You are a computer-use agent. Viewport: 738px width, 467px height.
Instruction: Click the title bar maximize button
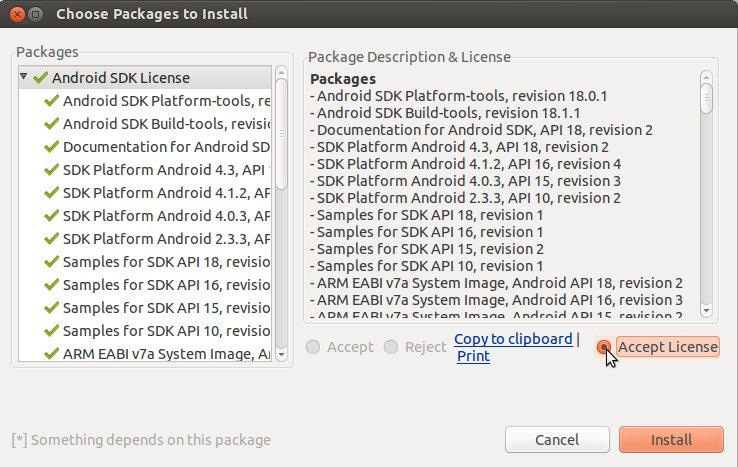point(36,14)
